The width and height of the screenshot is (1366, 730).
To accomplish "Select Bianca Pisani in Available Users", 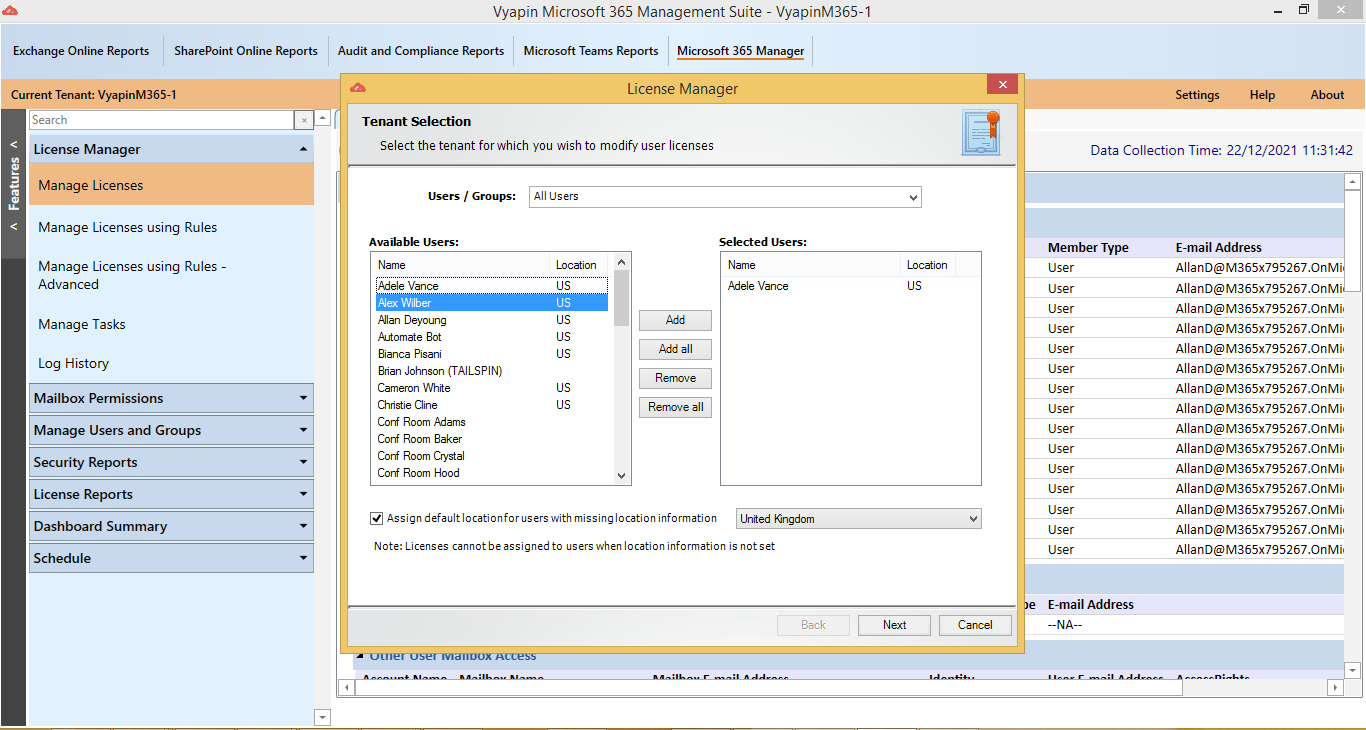I will point(492,354).
